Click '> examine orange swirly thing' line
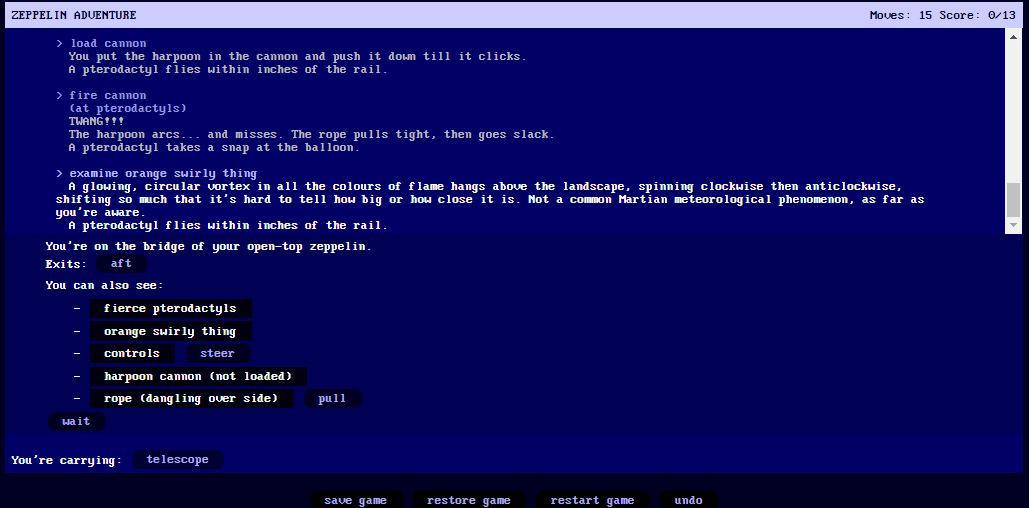 coord(156,173)
